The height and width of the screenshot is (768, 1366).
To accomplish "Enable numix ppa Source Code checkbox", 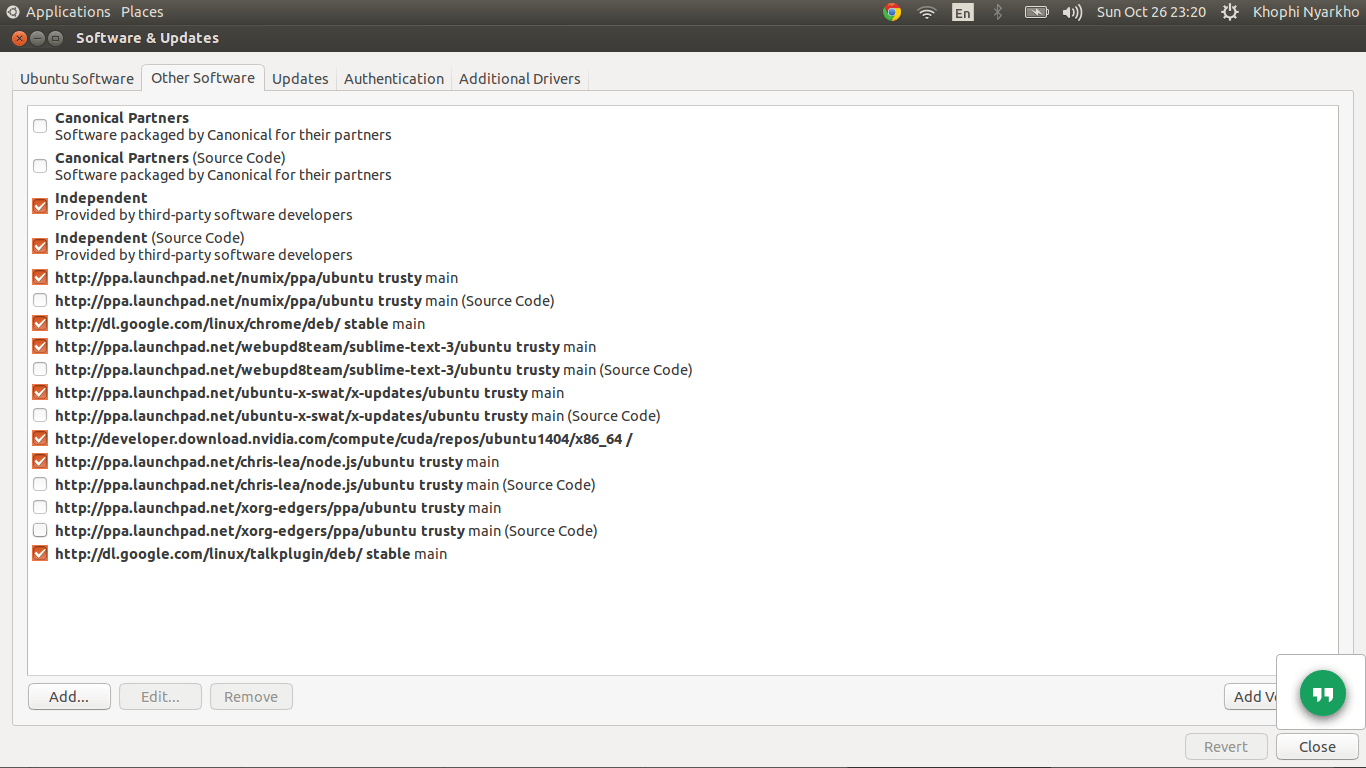I will pos(40,300).
